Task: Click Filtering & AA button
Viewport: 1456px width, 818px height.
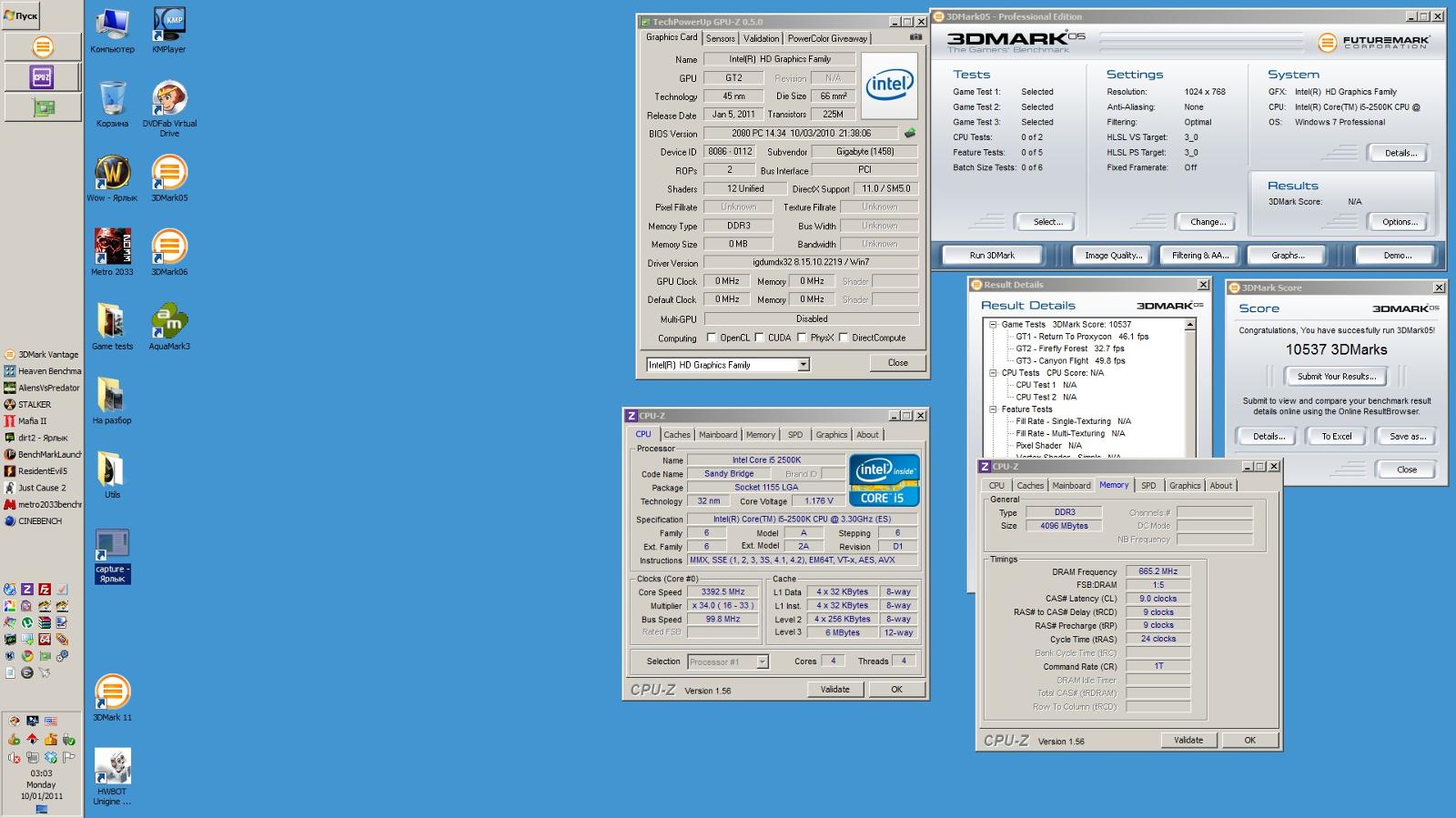Action: [1199, 256]
